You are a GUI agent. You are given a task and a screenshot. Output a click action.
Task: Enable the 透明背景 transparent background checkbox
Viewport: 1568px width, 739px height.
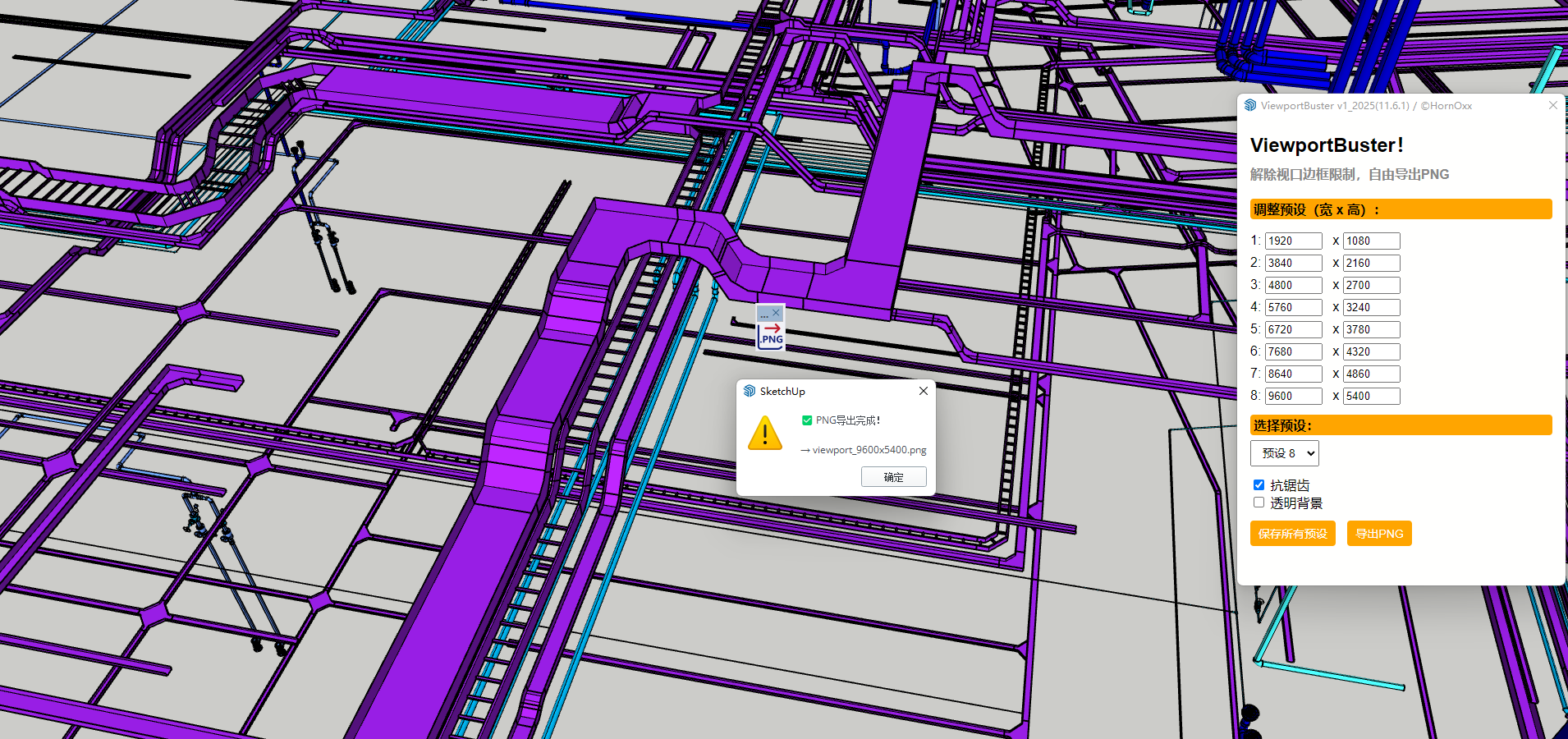tap(1259, 503)
